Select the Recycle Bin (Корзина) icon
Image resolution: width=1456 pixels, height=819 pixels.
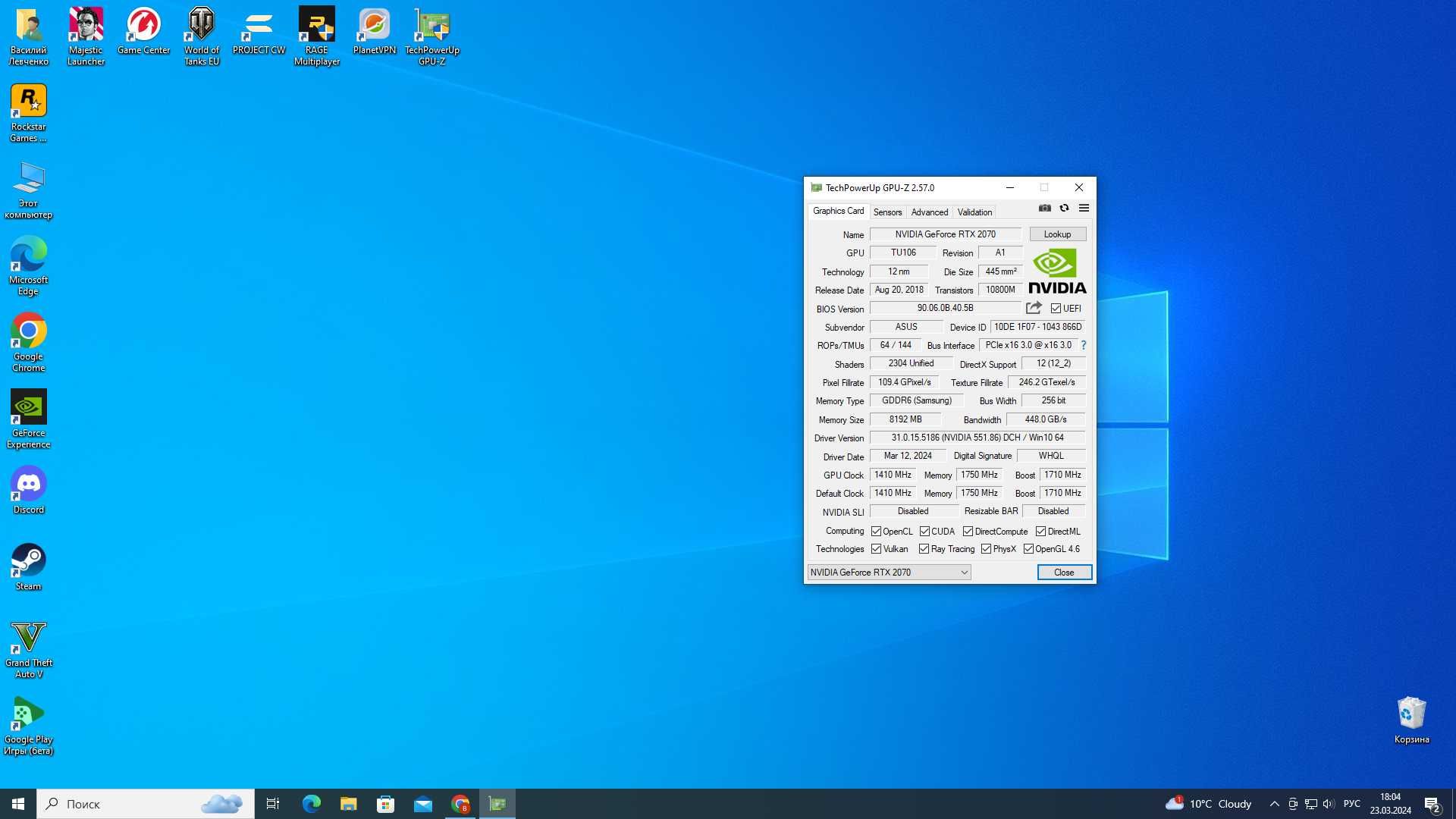[1411, 720]
